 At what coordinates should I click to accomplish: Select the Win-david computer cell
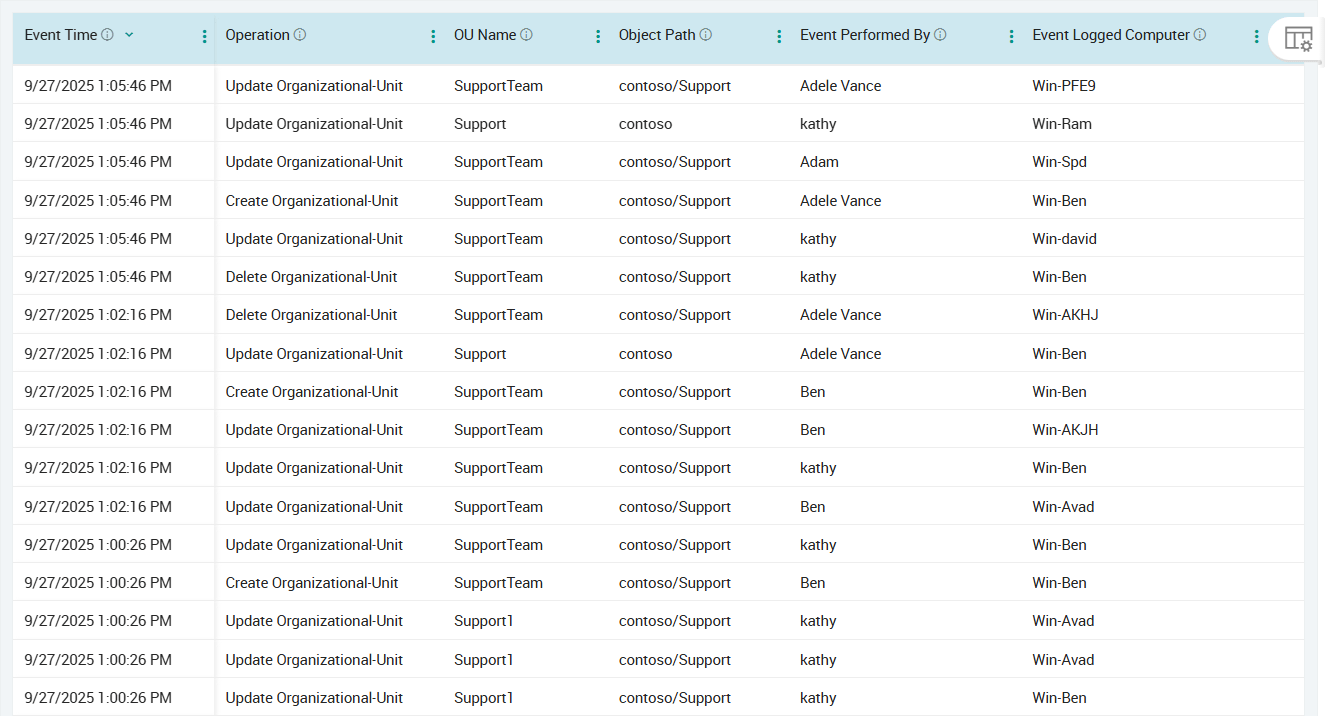1065,239
